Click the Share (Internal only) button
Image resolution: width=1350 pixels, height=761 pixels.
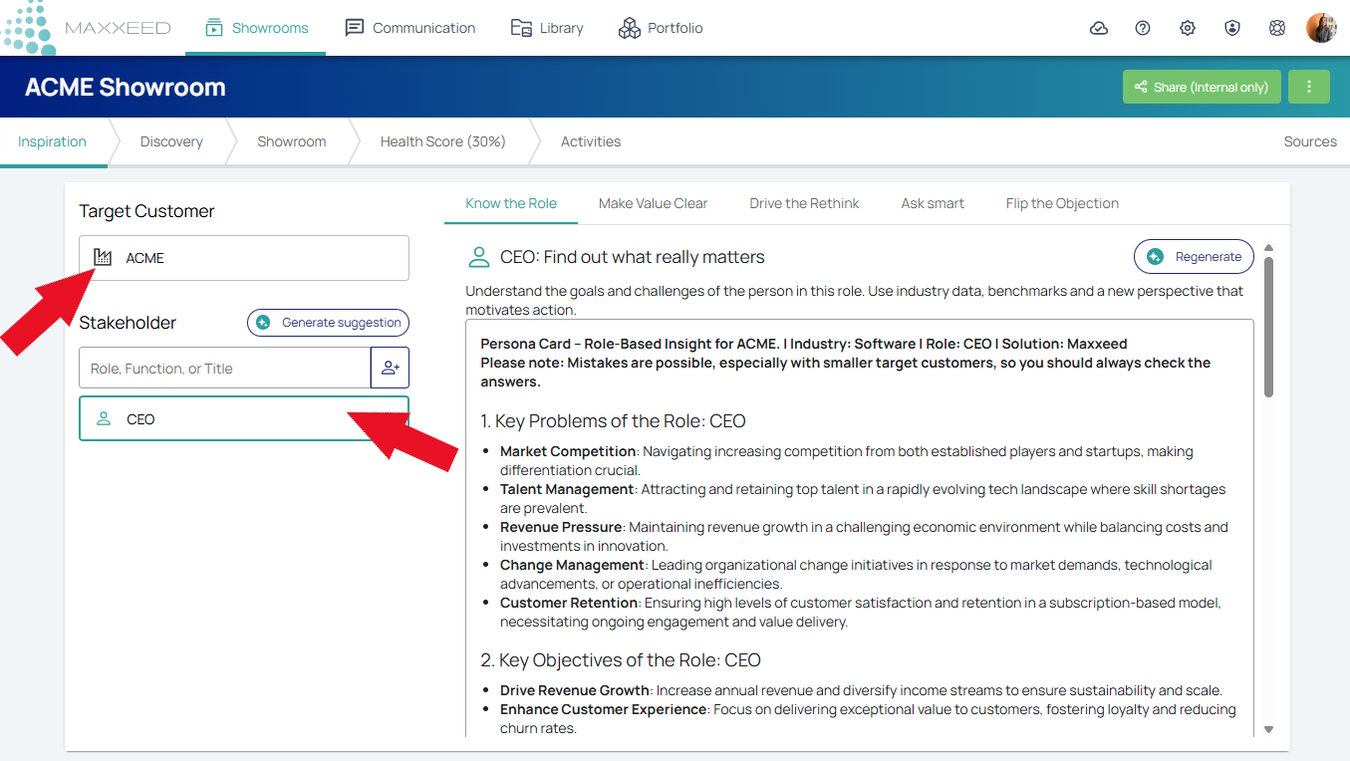[1202, 87]
